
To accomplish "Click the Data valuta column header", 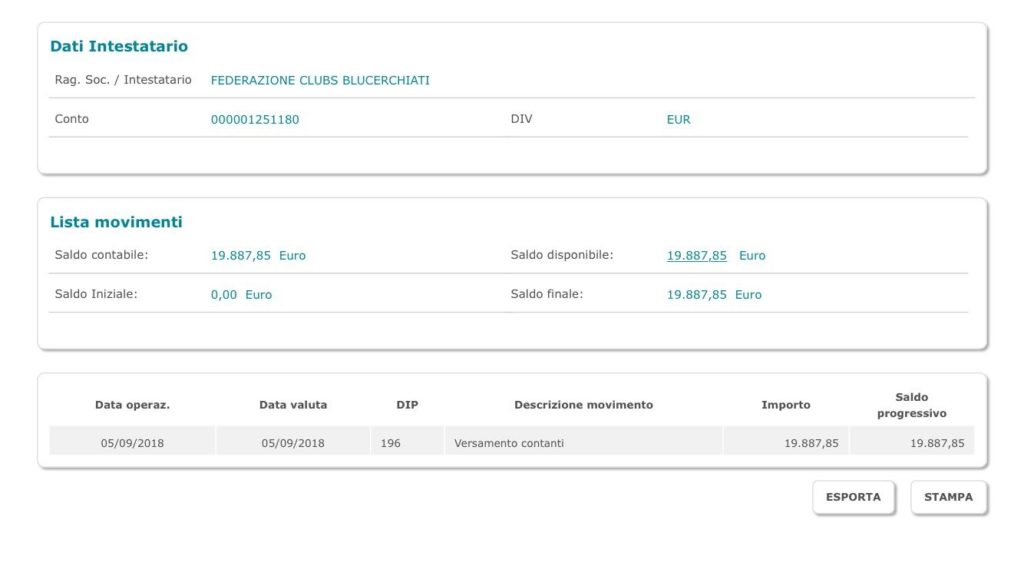I will click(x=293, y=405).
